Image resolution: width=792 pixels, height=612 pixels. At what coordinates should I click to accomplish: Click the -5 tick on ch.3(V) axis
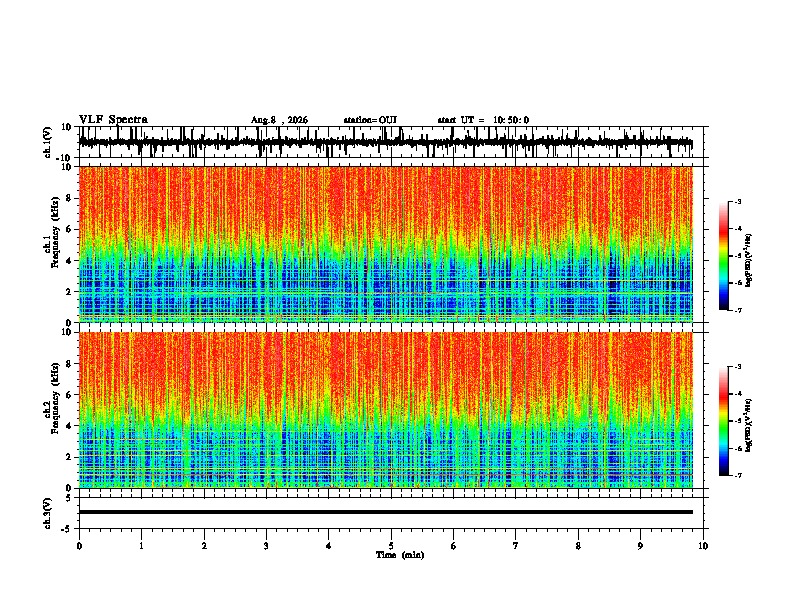point(67,529)
